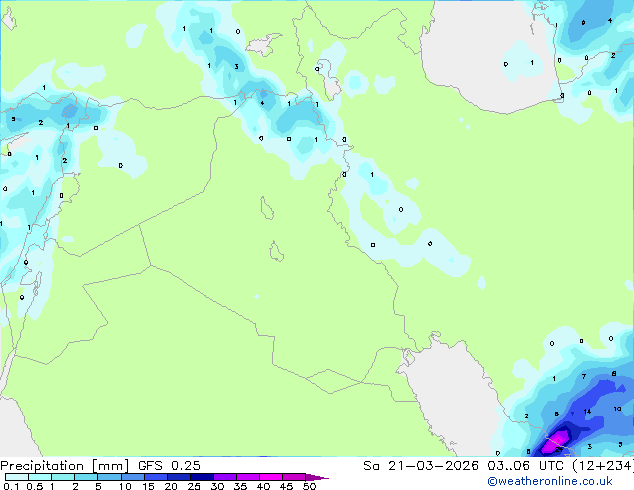Click the '7' precipitation value on map
634x490 pixels.
pyautogui.click(x=584, y=376)
